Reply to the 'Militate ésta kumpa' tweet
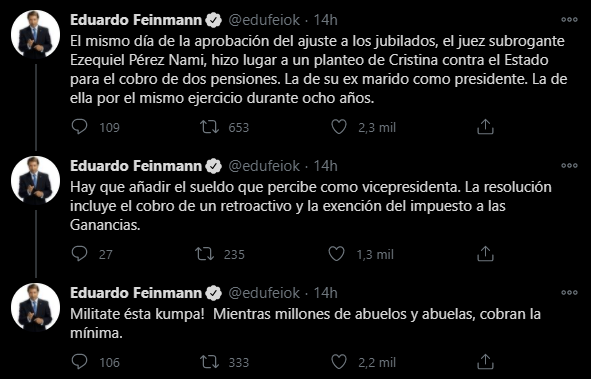 [79, 362]
